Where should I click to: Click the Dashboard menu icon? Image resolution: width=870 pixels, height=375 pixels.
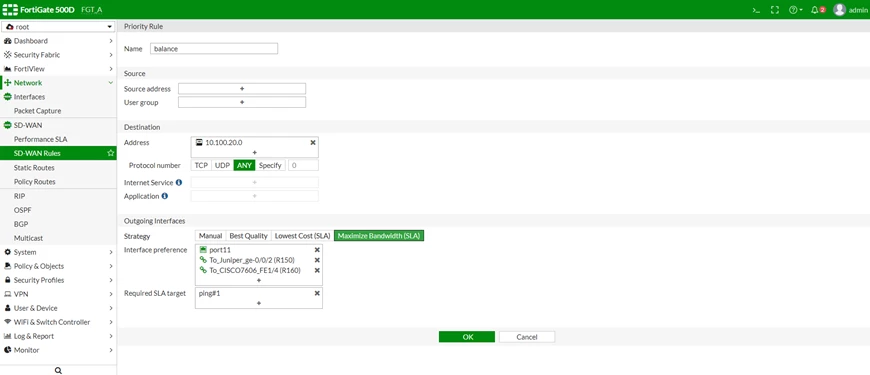(8, 41)
